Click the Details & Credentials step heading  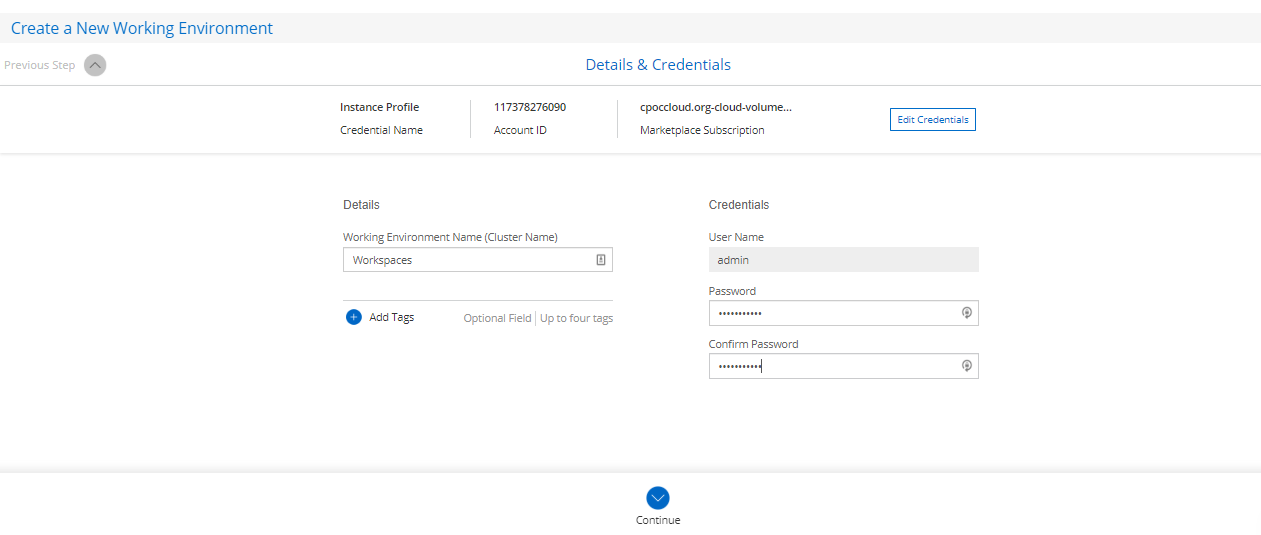[657, 65]
